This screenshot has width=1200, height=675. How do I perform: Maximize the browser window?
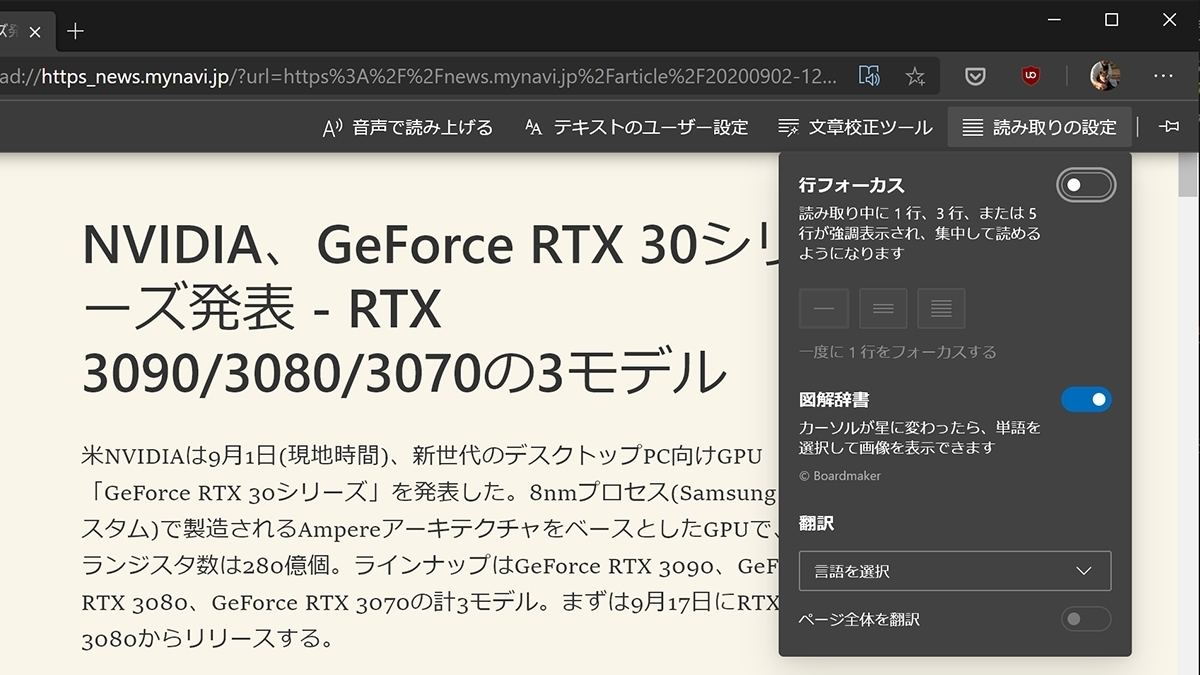tap(1111, 20)
